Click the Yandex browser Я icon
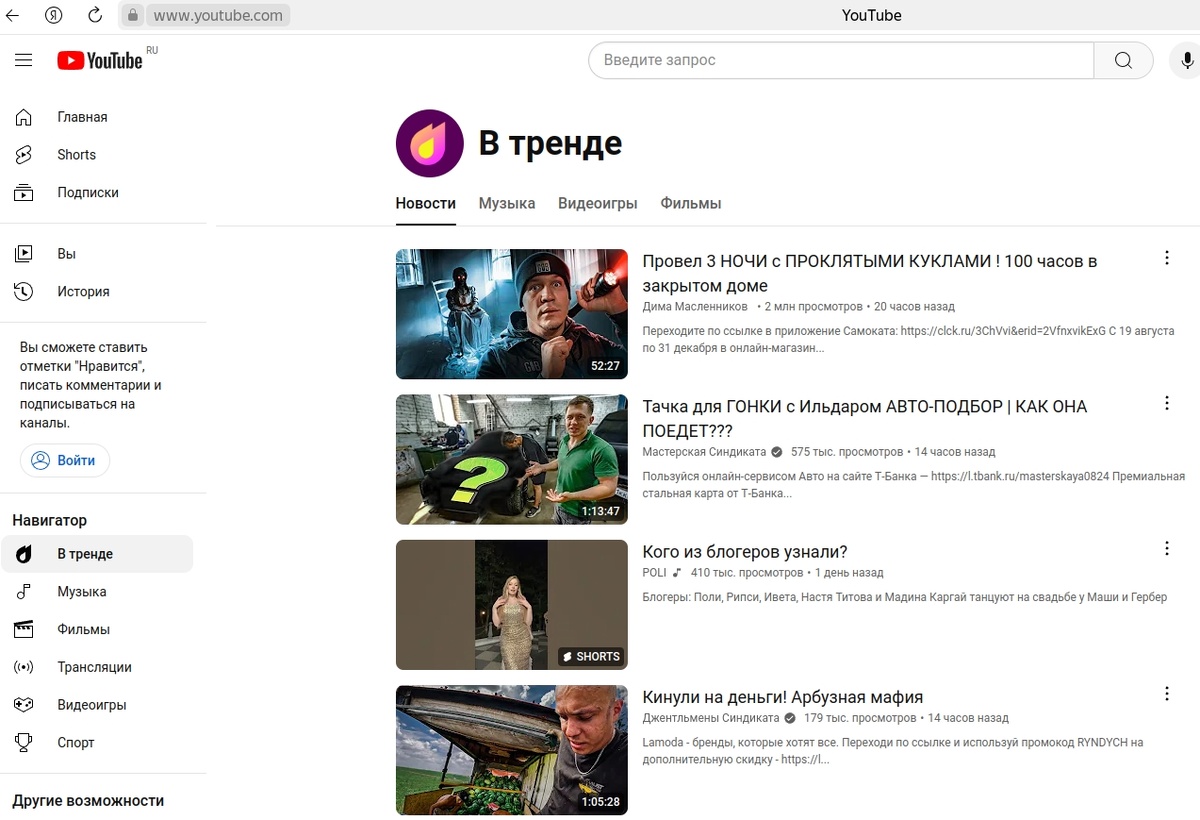Screen dimensions: 1200x820 [54, 15]
